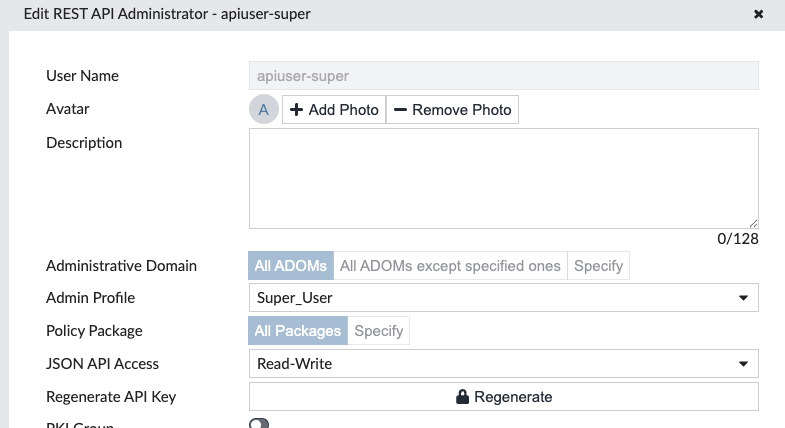Choose Specify option for Policy Package
This screenshot has height=428, width=785.
click(x=378, y=331)
